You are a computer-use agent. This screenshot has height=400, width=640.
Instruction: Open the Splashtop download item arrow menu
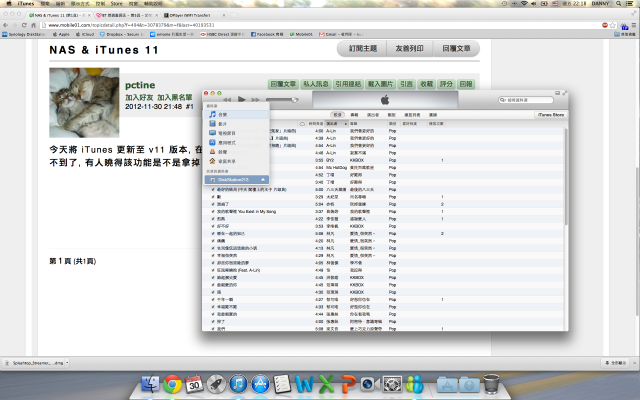pos(67,363)
